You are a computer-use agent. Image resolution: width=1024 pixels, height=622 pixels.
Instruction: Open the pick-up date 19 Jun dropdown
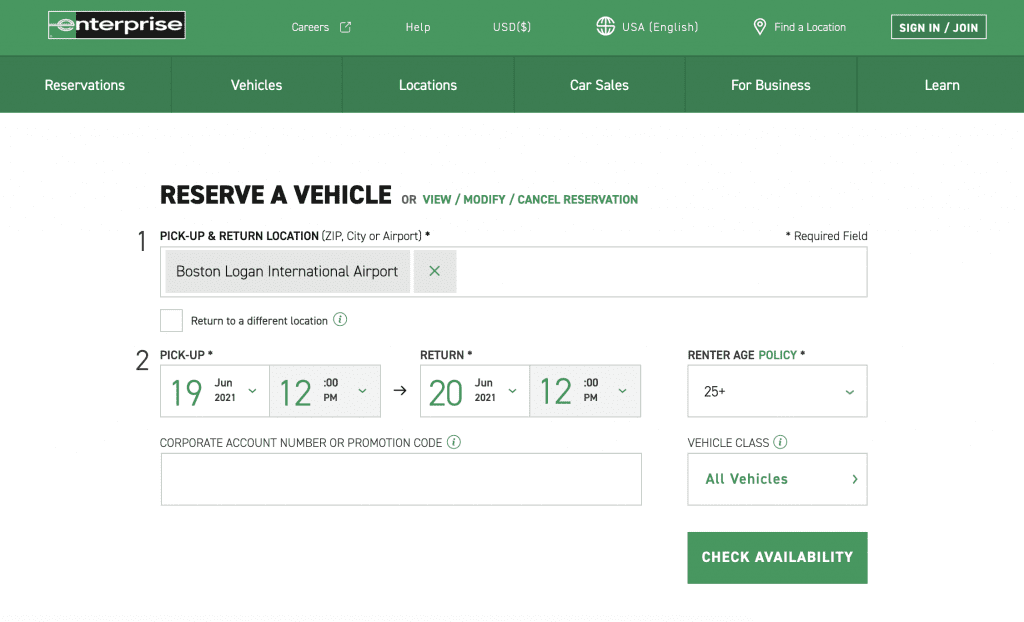215,391
